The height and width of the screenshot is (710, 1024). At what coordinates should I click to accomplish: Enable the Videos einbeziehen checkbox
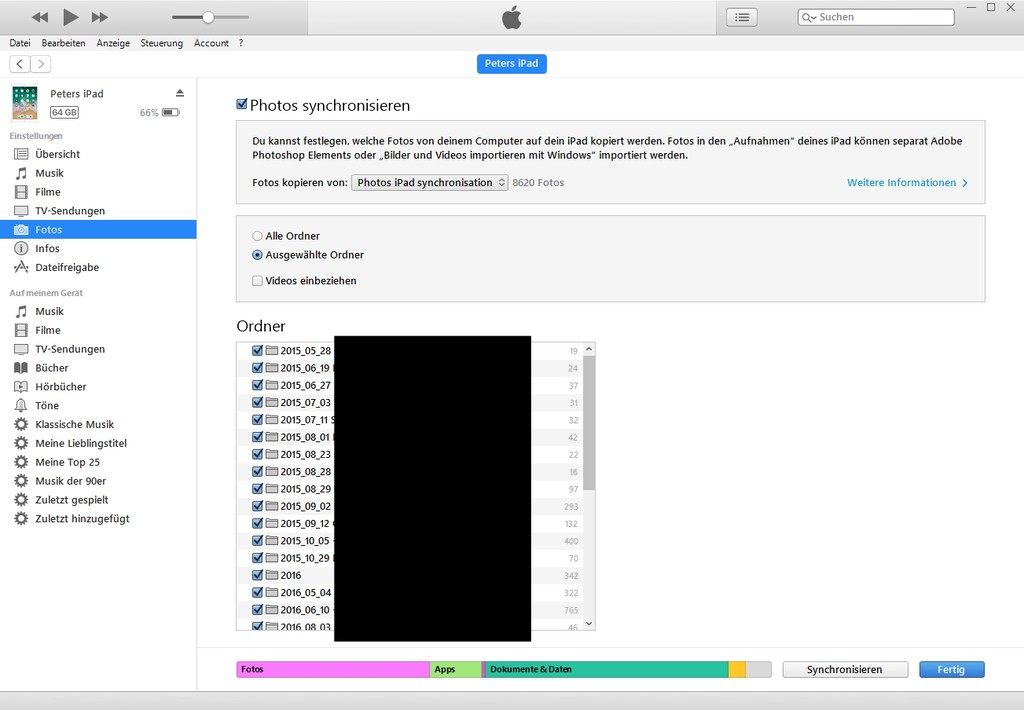[257, 281]
